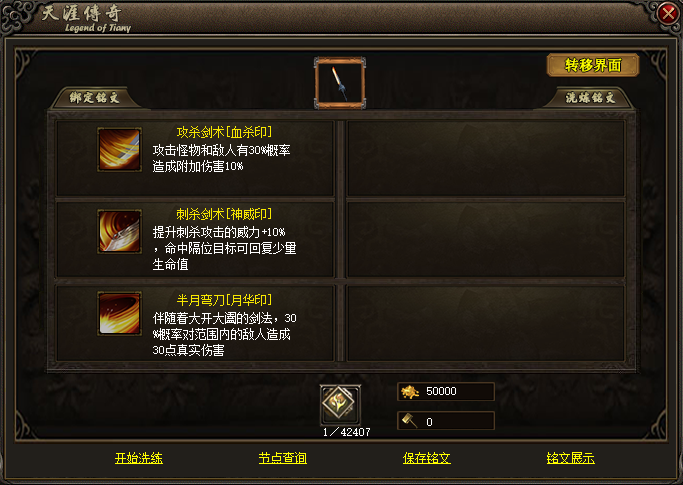The height and width of the screenshot is (485, 683).
Task: Click the empty top-right refined inscription slot
Action: point(486,159)
